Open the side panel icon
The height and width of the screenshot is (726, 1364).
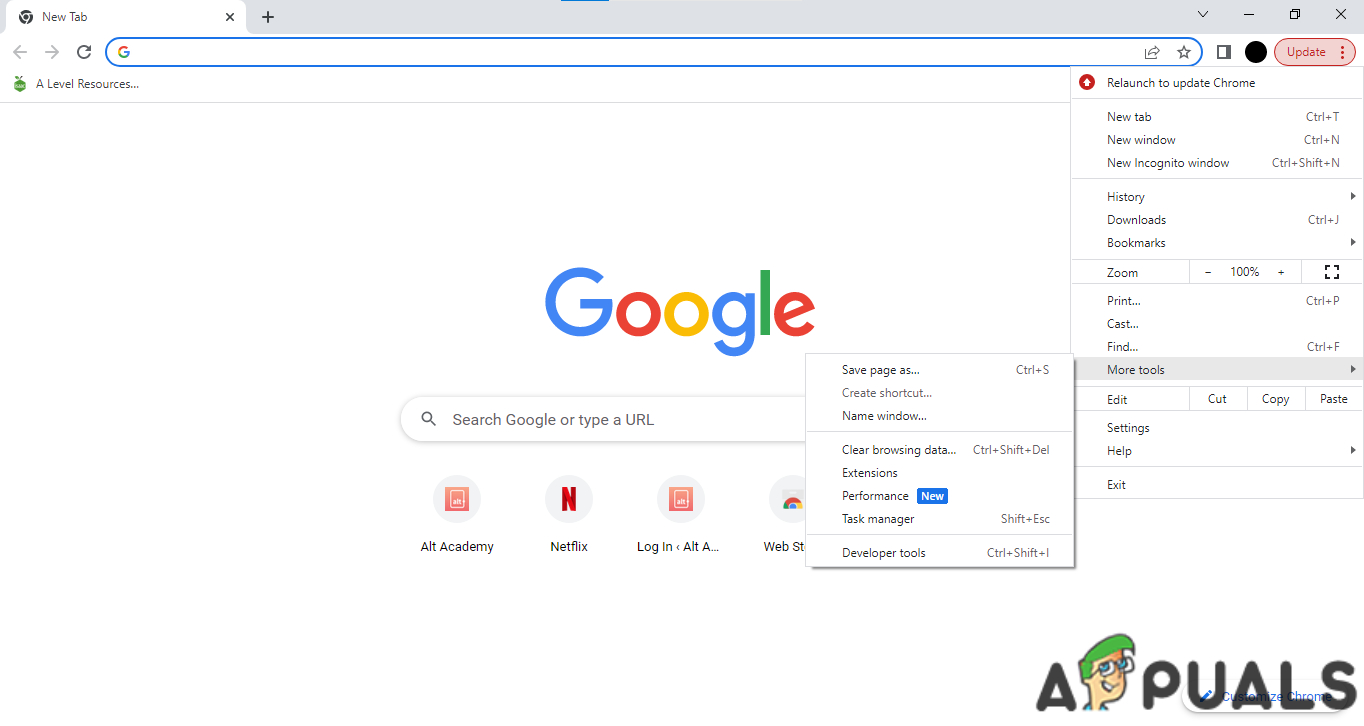pos(1223,52)
